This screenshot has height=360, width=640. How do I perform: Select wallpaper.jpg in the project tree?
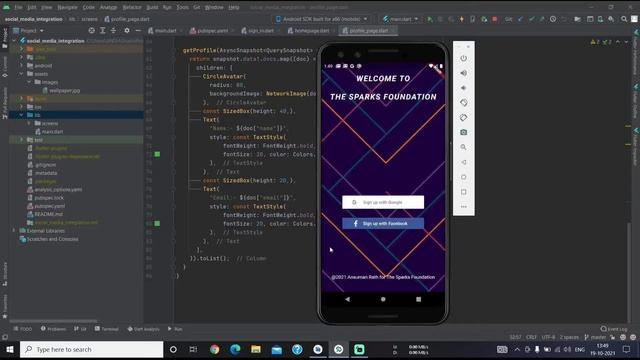tap(61, 91)
